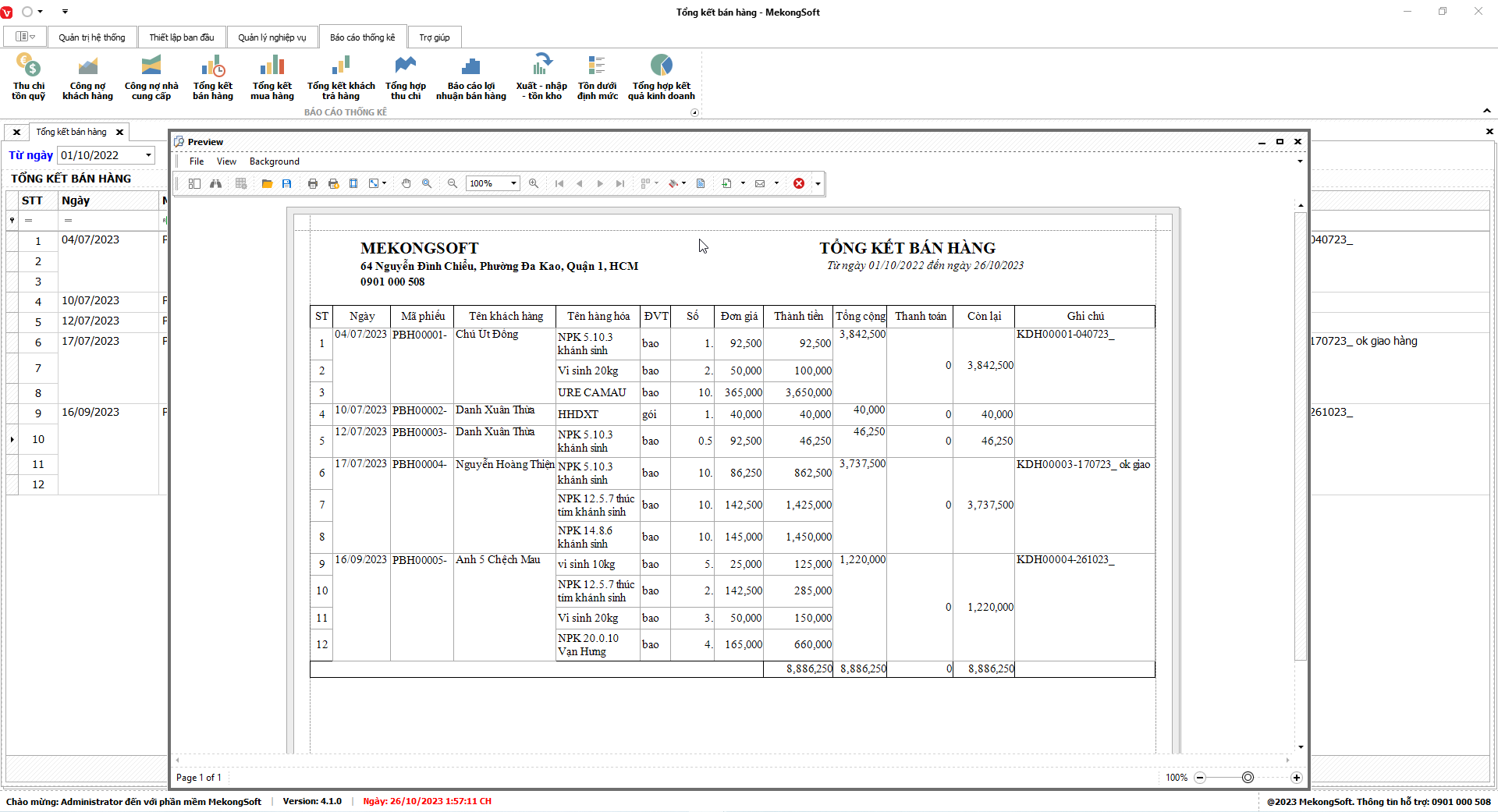Screen dimensions: 1498x812
Task: Open the Tổng kết bán hàng report
Action: tap(213, 77)
